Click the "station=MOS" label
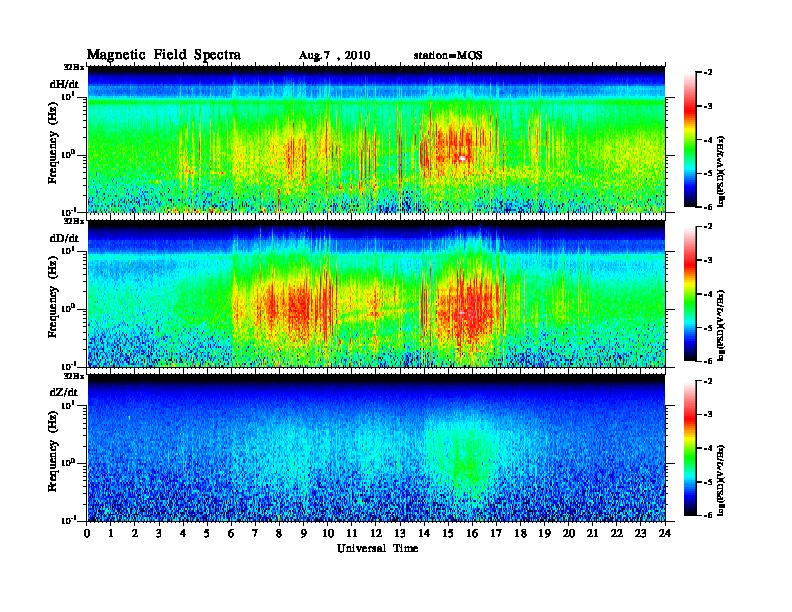Screen dimensions: 792x612 [x=448, y=56]
